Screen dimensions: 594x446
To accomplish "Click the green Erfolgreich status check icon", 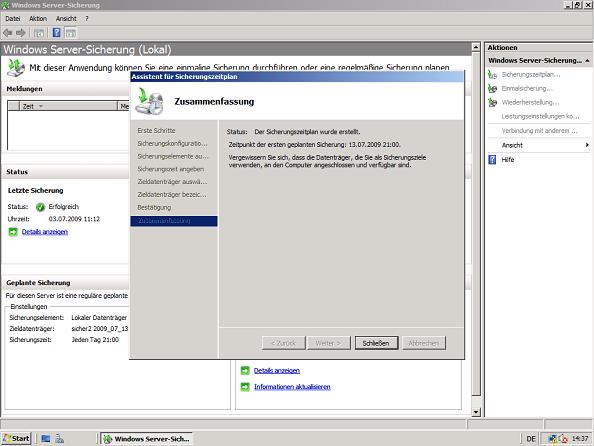I will click(40, 207).
